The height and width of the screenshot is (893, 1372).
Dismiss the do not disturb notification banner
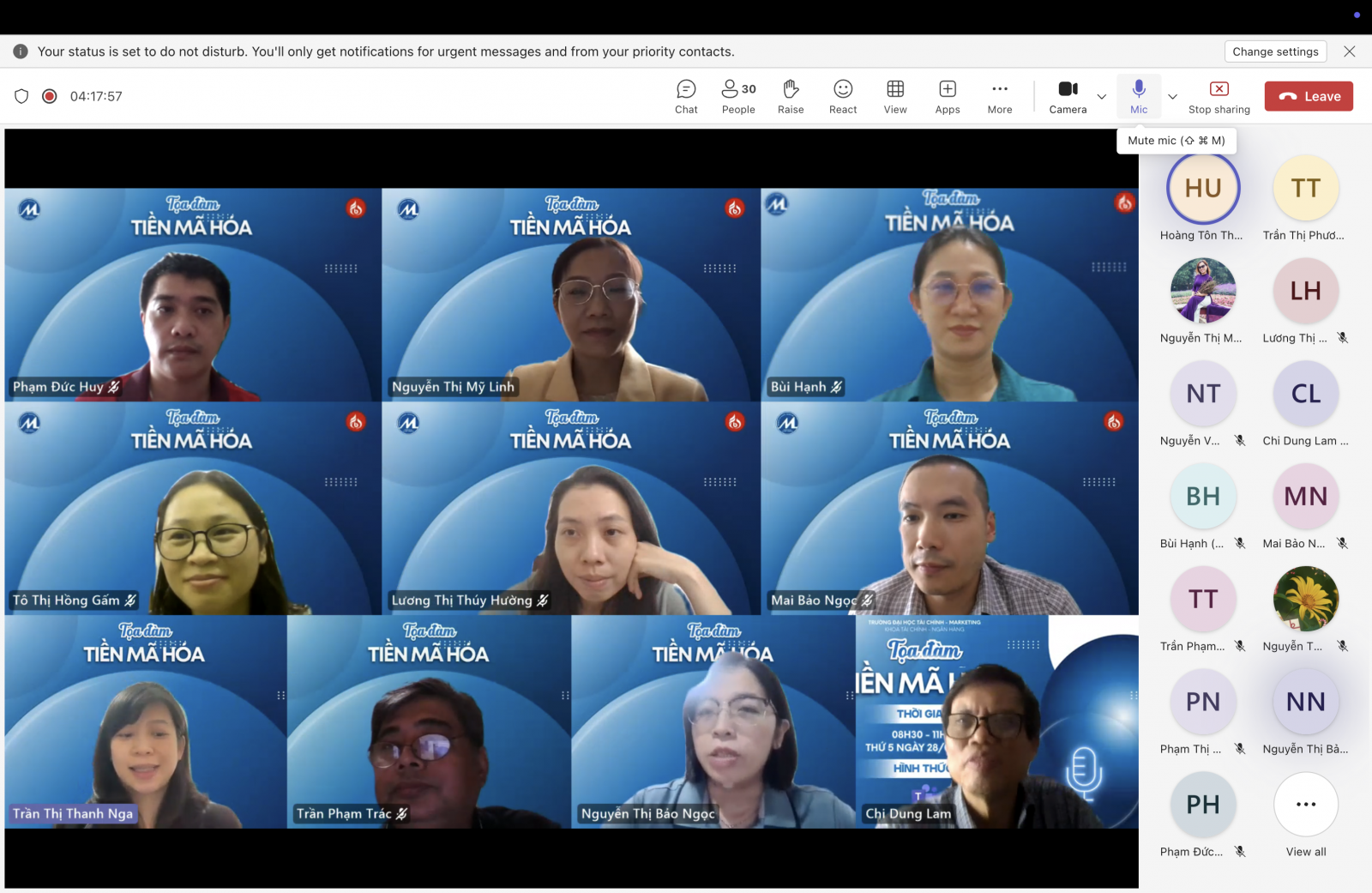tap(1350, 51)
